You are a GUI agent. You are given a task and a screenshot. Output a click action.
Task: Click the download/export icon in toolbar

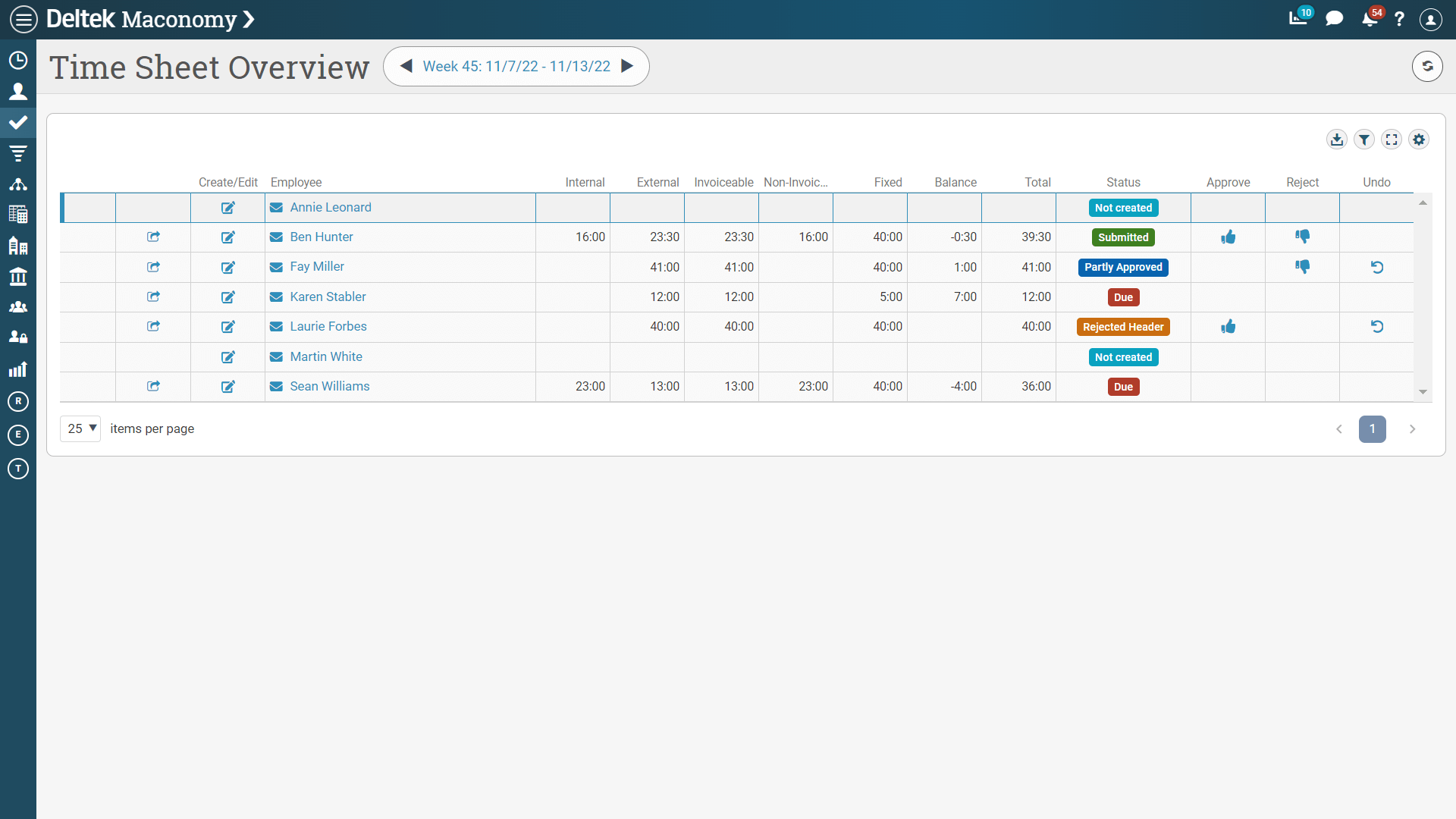(x=1336, y=139)
